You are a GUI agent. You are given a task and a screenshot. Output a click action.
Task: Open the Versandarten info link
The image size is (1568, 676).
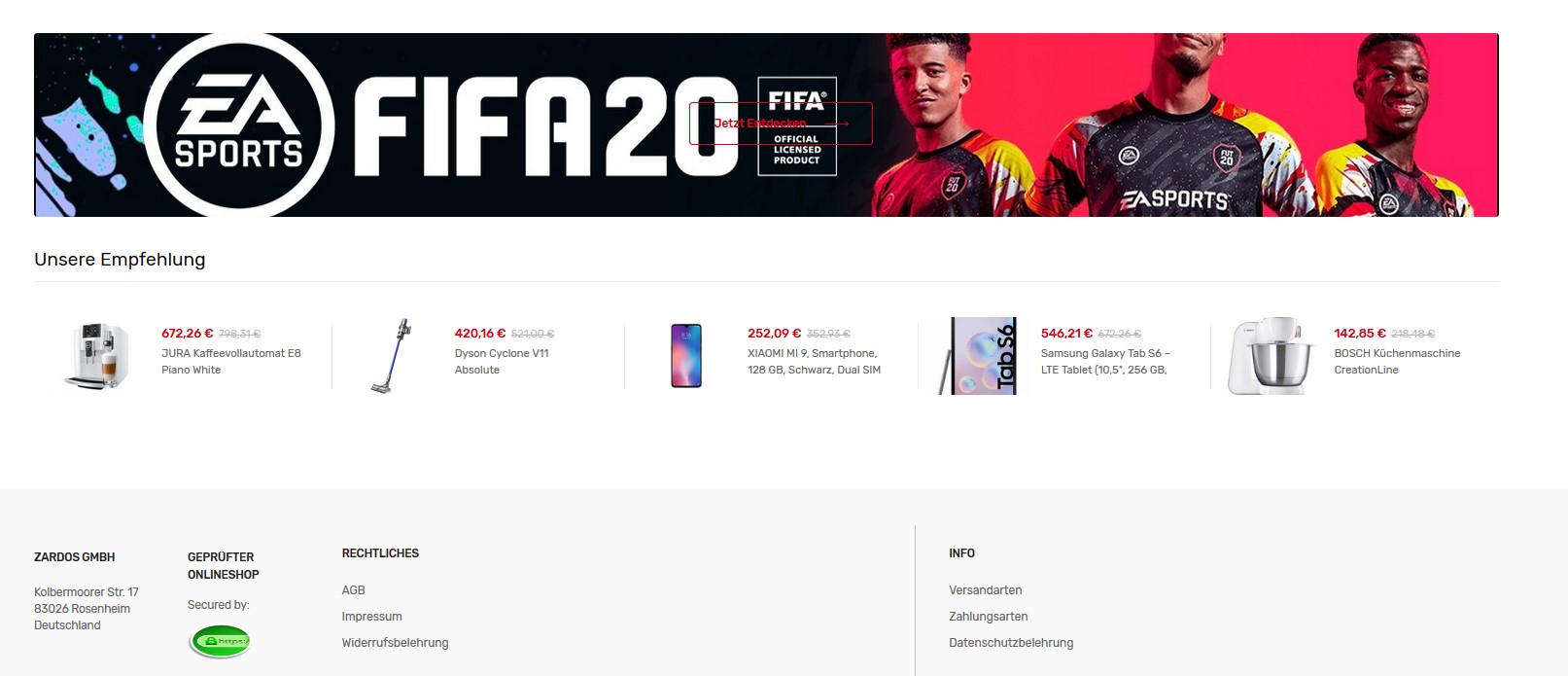point(985,590)
